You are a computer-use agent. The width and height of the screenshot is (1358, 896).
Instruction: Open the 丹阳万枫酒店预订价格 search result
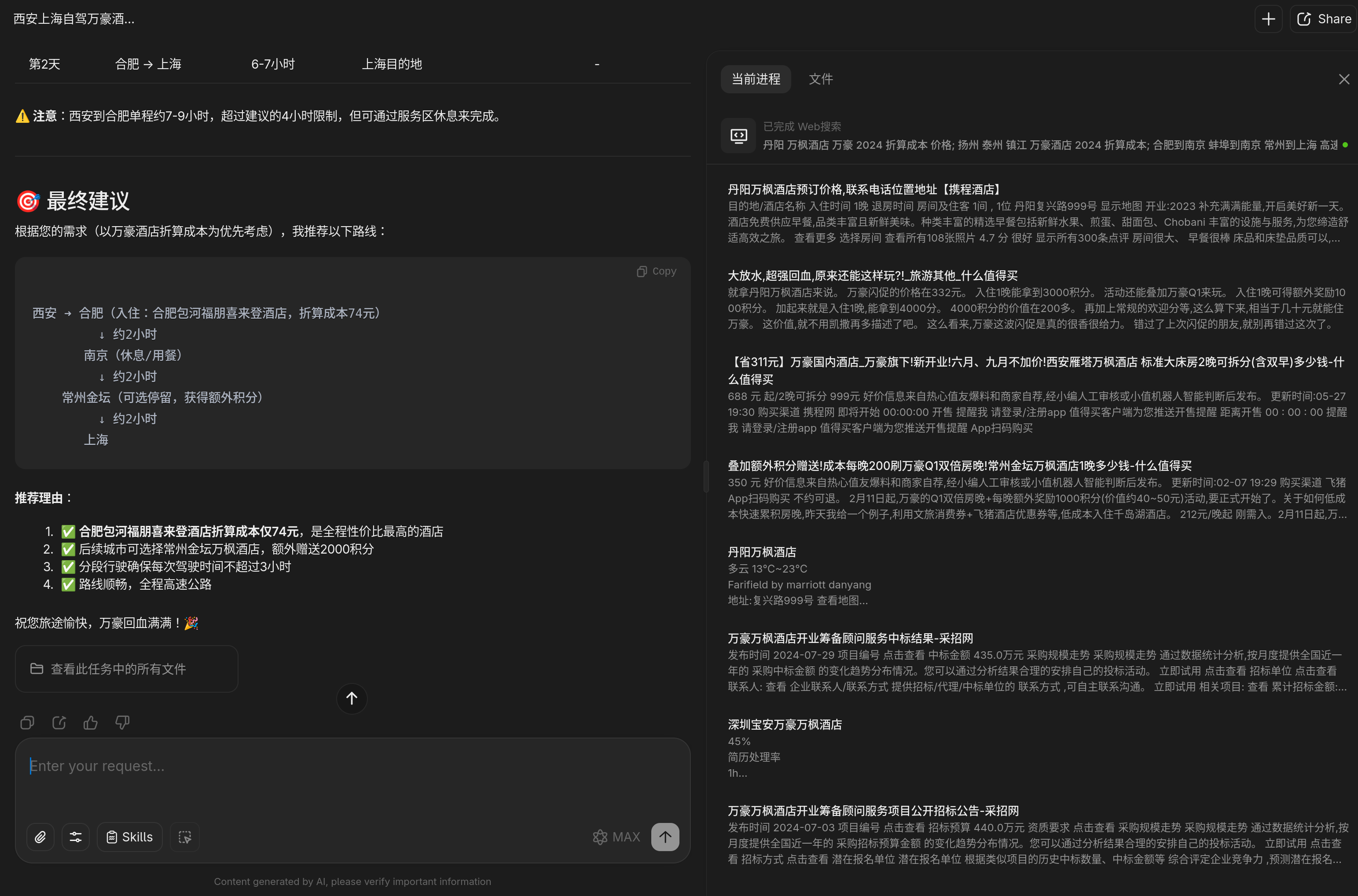(x=864, y=190)
